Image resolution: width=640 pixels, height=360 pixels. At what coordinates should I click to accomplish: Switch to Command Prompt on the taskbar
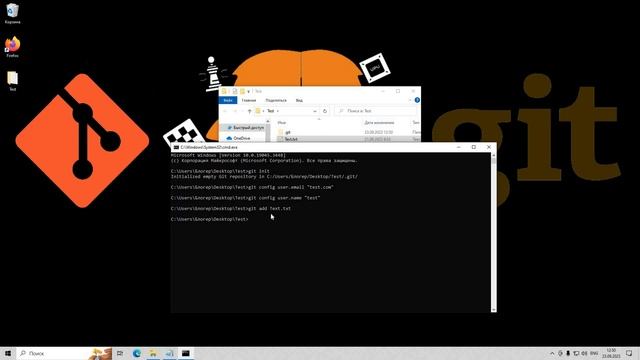pyautogui.click(x=186, y=353)
